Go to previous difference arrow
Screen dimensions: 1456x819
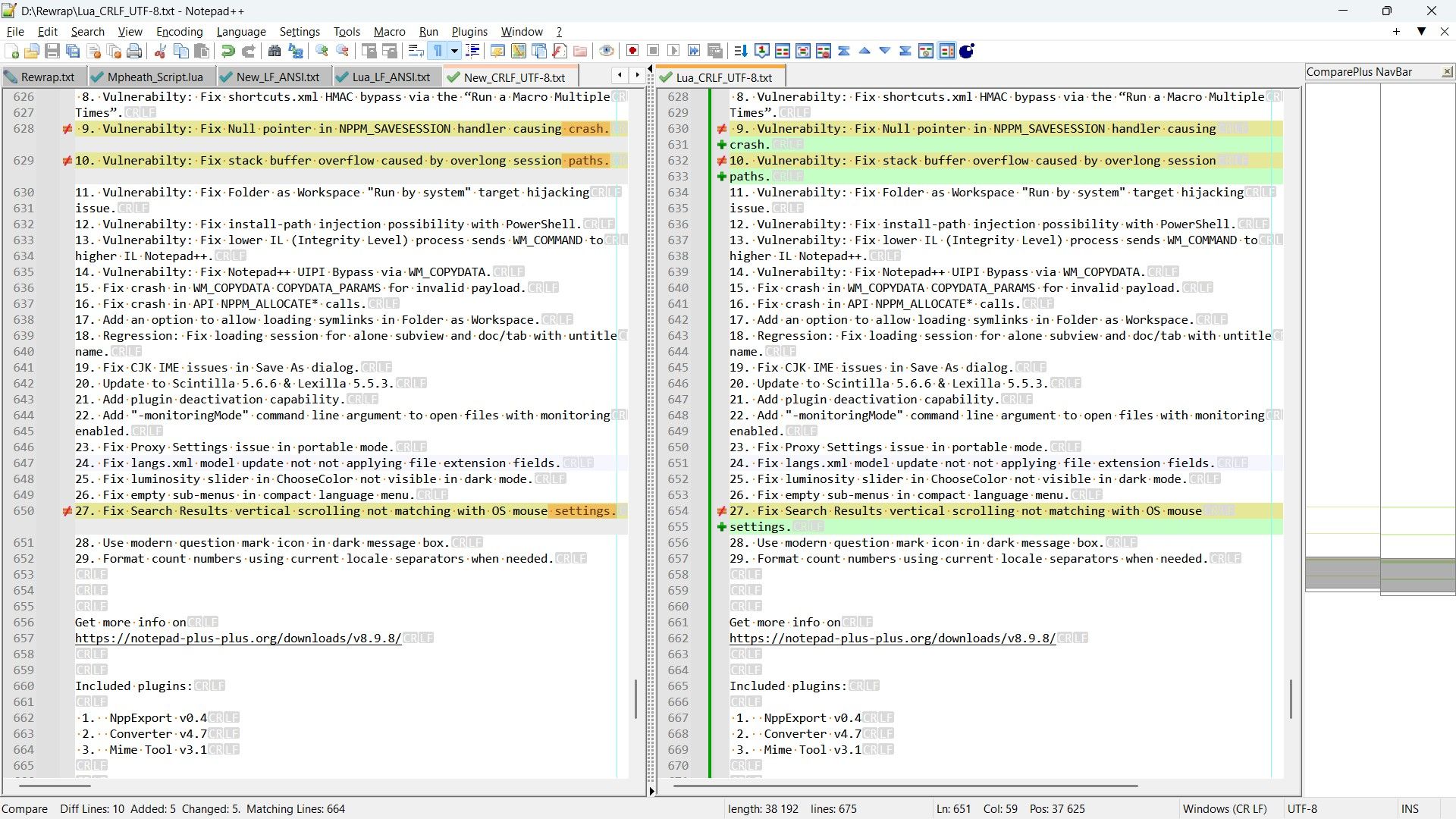864,52
